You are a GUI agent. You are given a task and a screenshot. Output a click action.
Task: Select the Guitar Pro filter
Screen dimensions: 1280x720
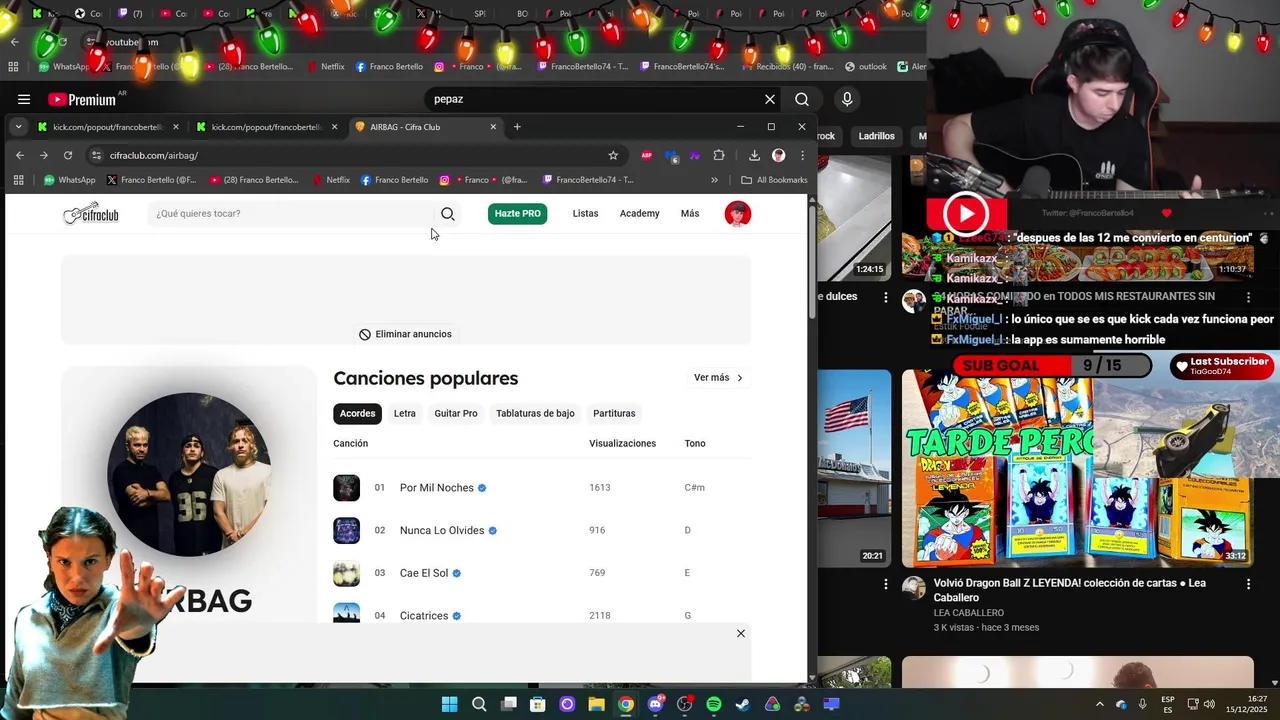pyautogui.click(x=456, y=413)
